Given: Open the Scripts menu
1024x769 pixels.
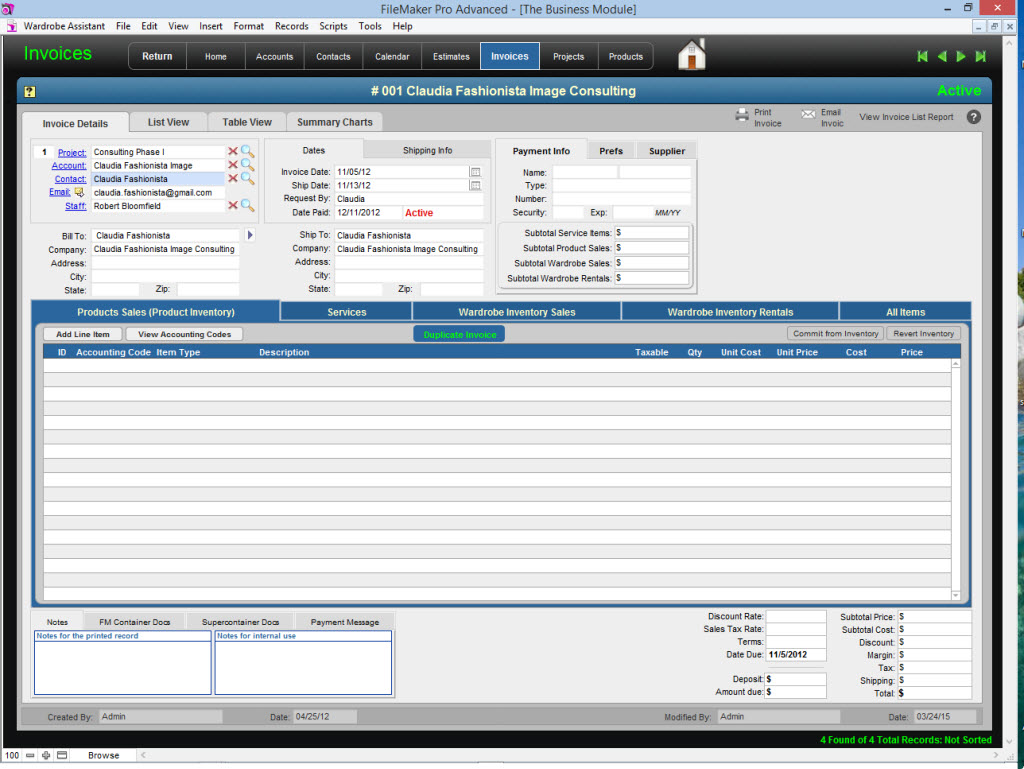Looking at the screenshot, I should [333, 26].
